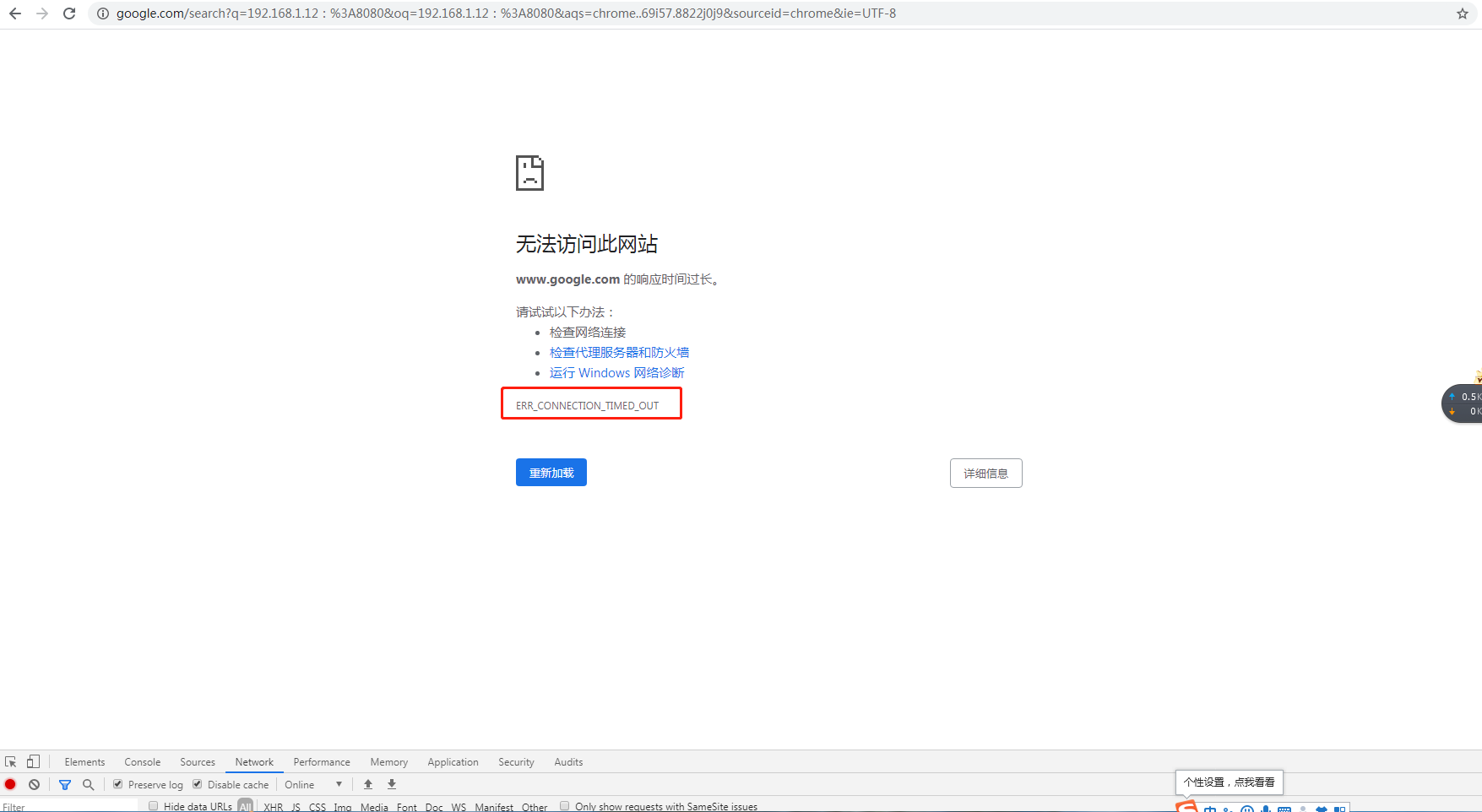The image size is (1482, 812).
Task: Click the ERR_CONNECTION_TIMED_OUT error code
Action: (x=588, y=406)
